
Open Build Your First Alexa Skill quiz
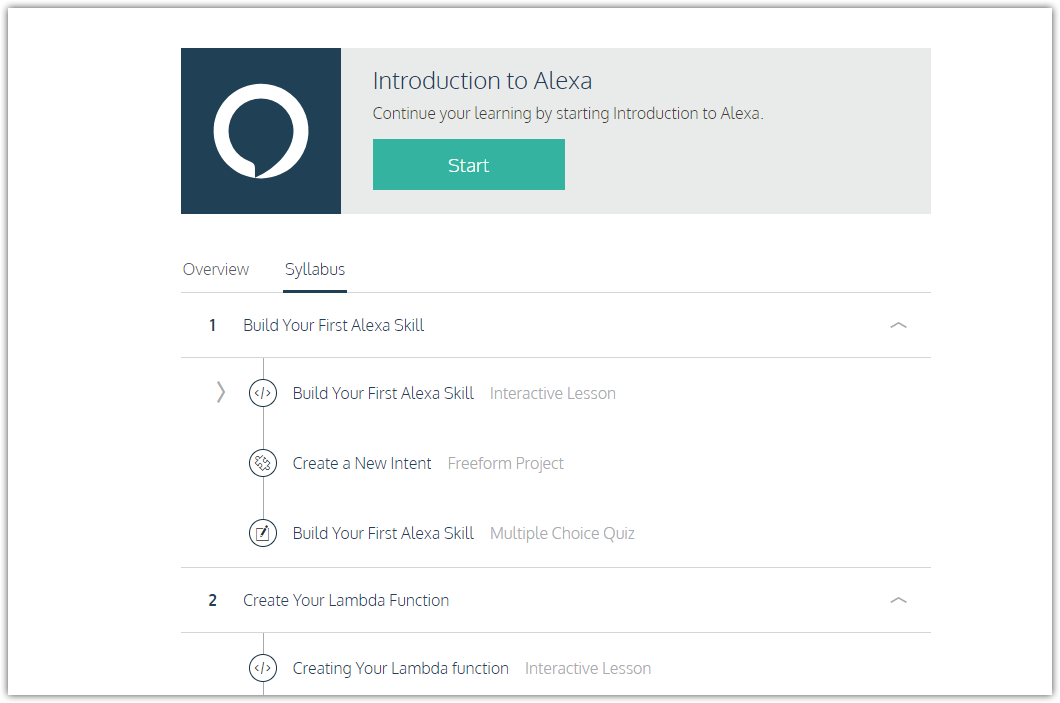pos(383,533)
